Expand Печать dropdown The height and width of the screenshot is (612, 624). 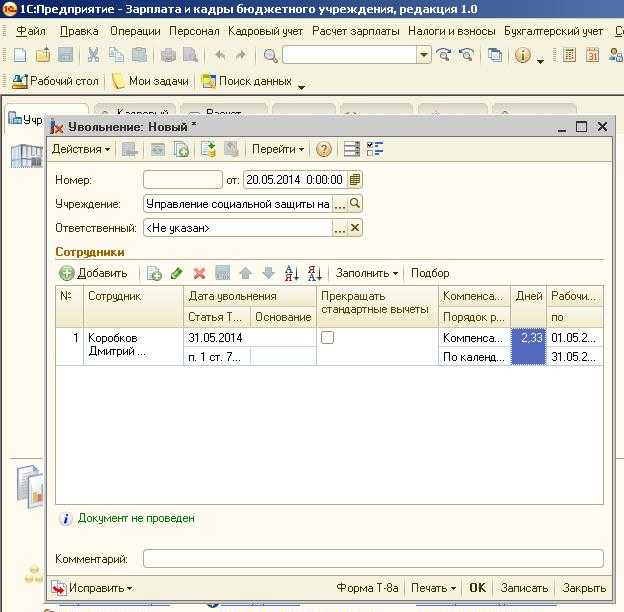coord(433,588)
